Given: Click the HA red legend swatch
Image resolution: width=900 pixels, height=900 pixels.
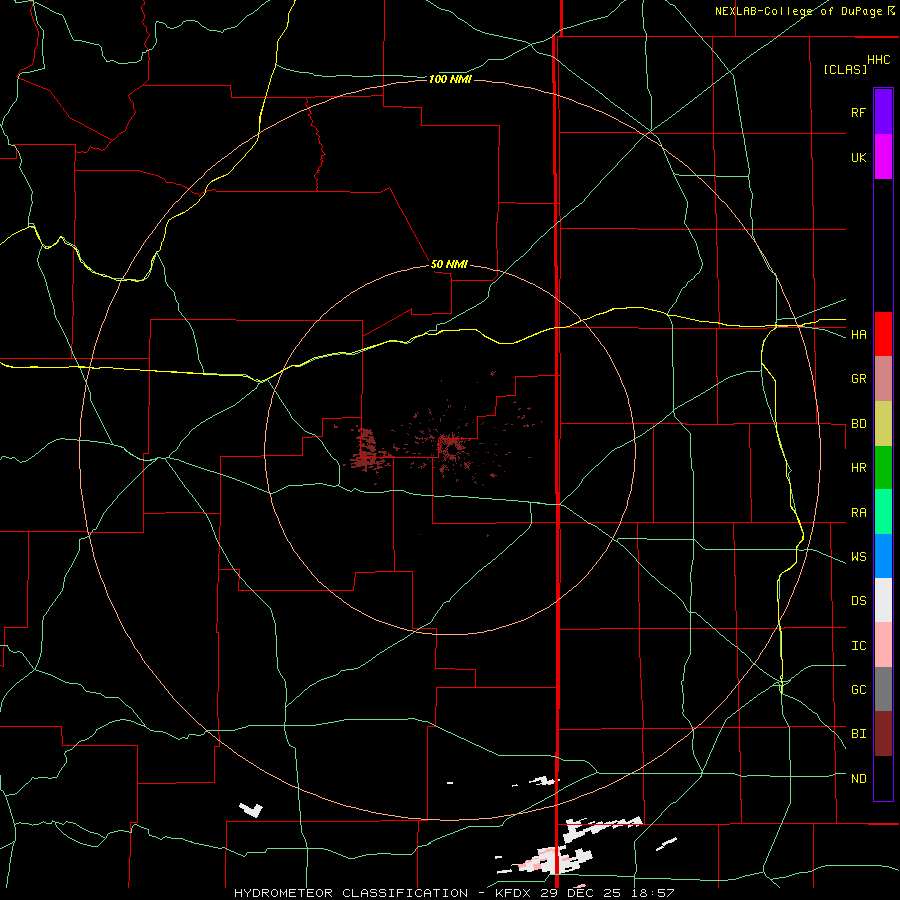Looking at the screenshot, I should tap(883, 334).
